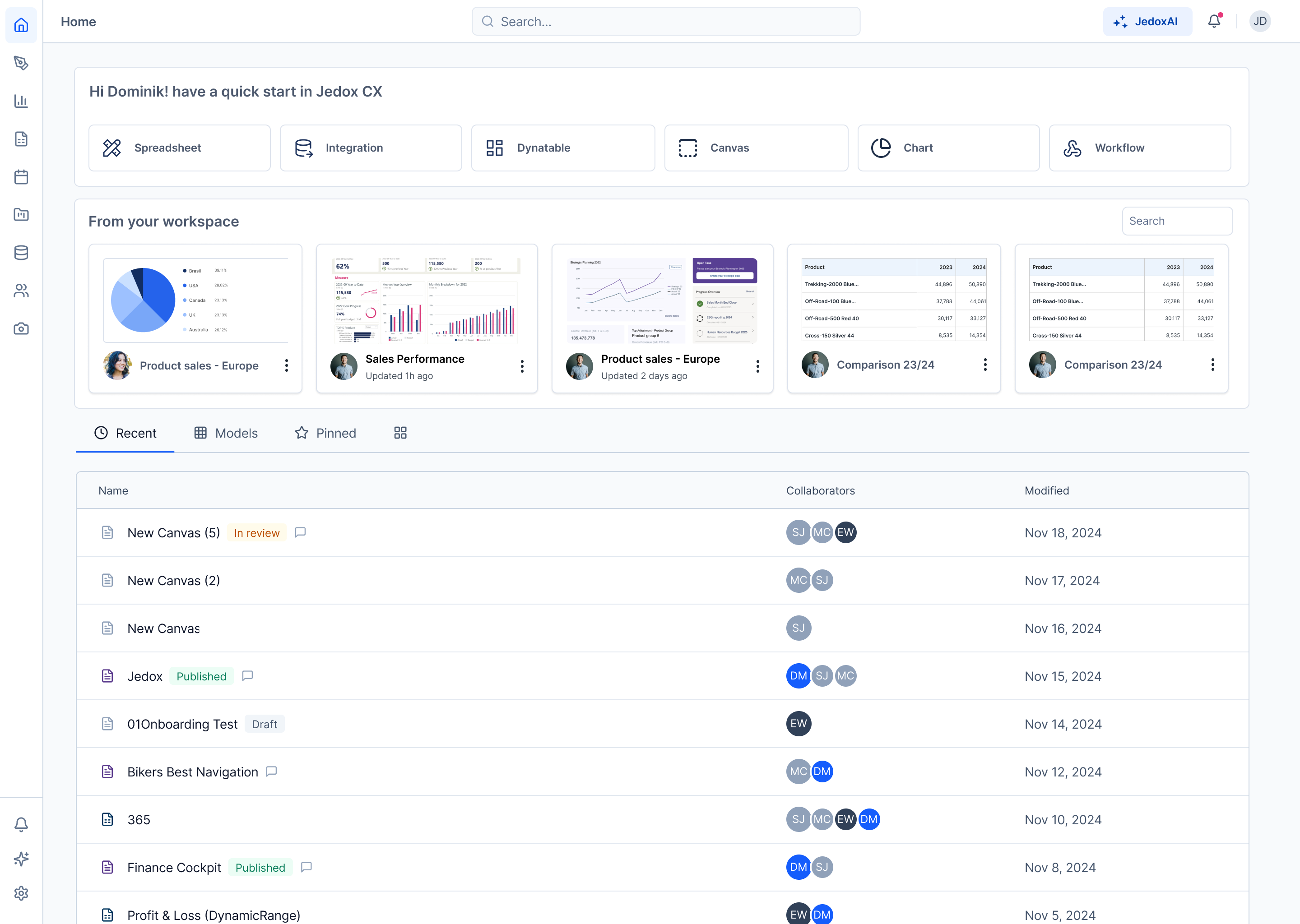1300x924 pixels.
Task: Open the pen tool designer sidebar icon
Action: coord(21,63)
